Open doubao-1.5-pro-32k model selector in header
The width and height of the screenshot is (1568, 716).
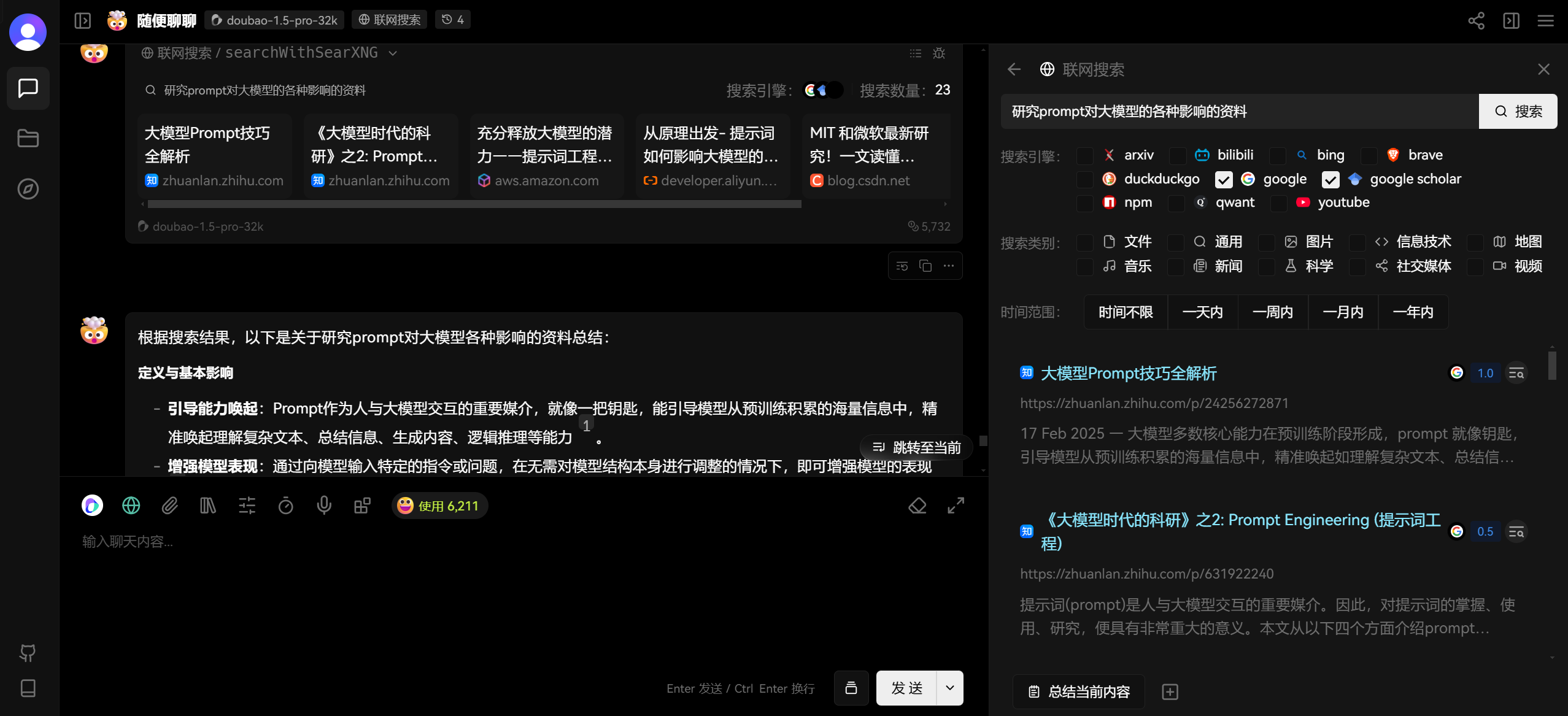(x=274, y=20)
